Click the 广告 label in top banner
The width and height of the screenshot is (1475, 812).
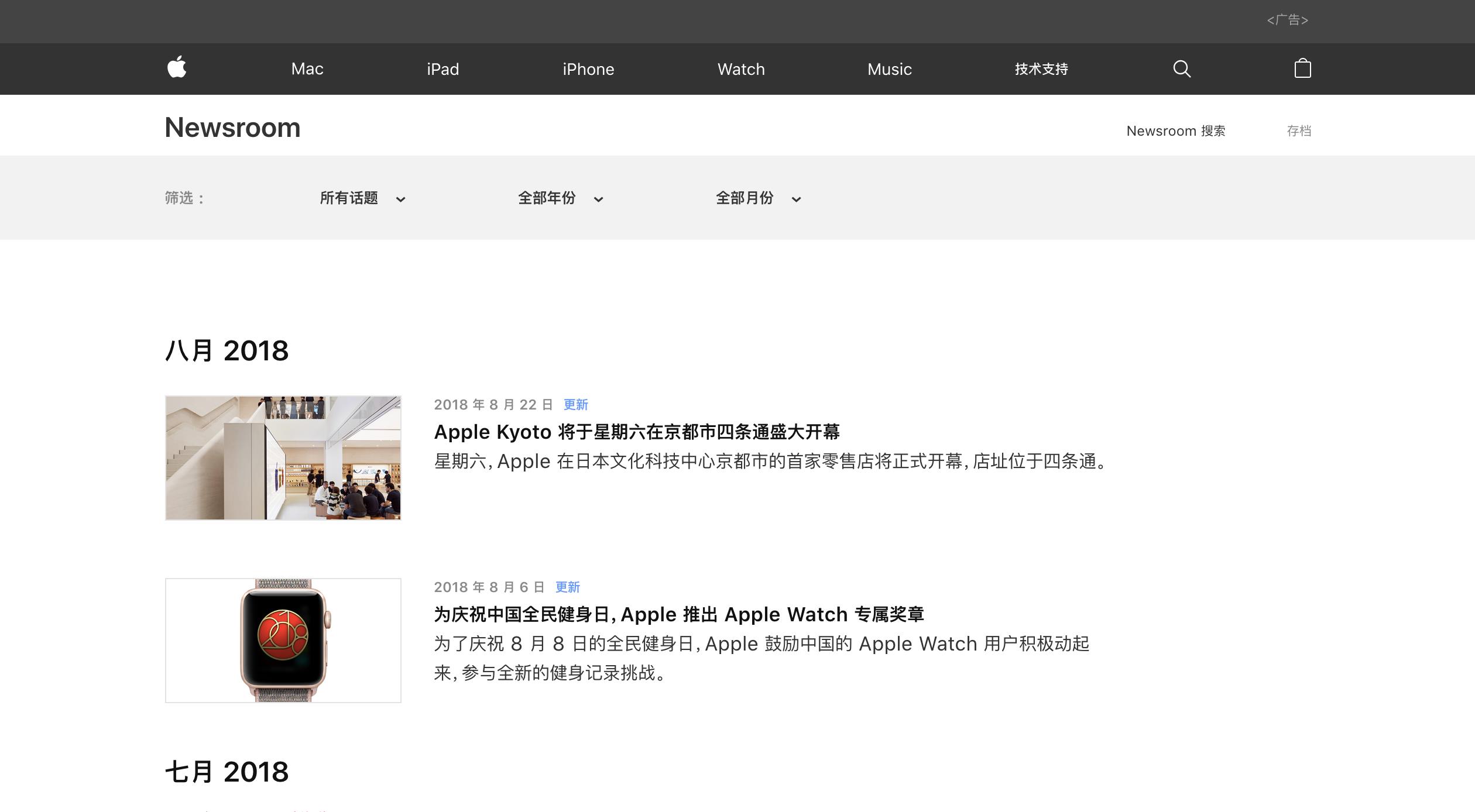click(1287, 20)
